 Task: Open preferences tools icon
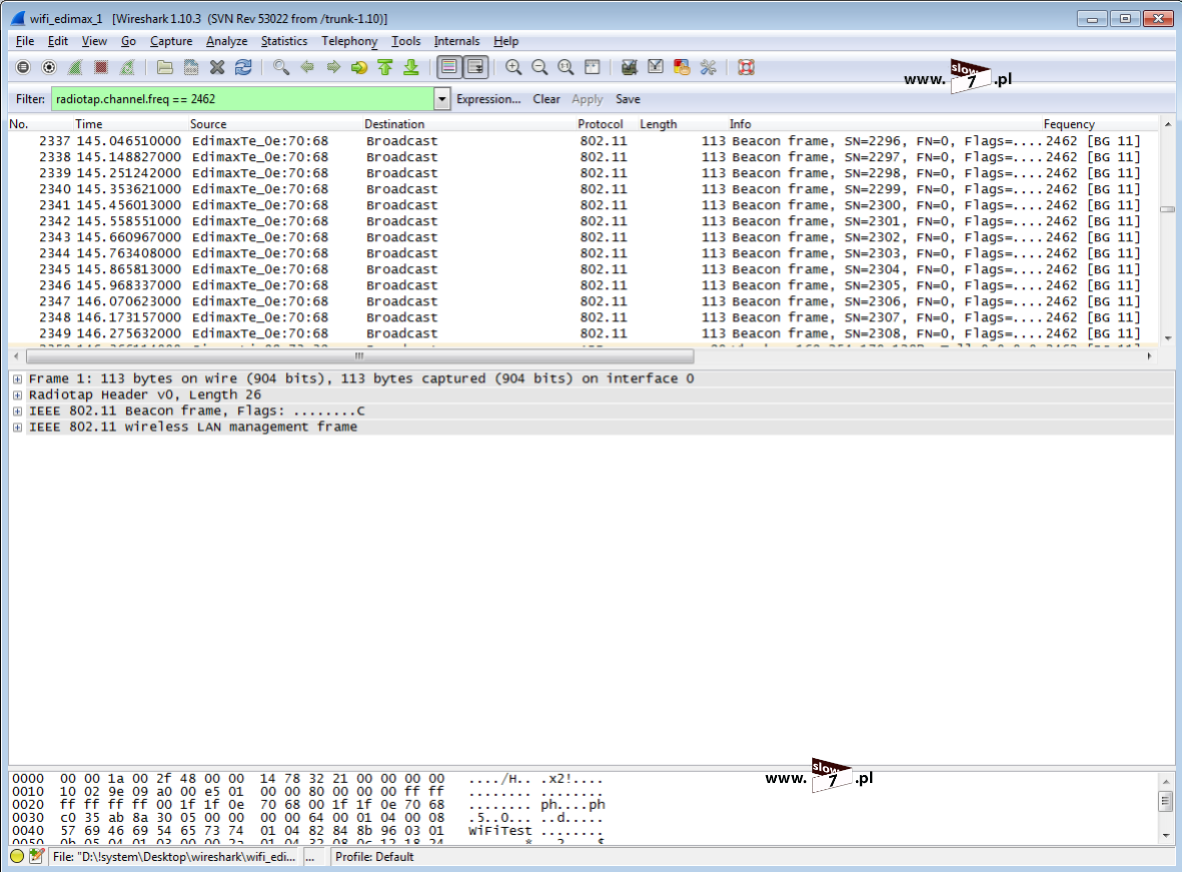coord(708,68)
